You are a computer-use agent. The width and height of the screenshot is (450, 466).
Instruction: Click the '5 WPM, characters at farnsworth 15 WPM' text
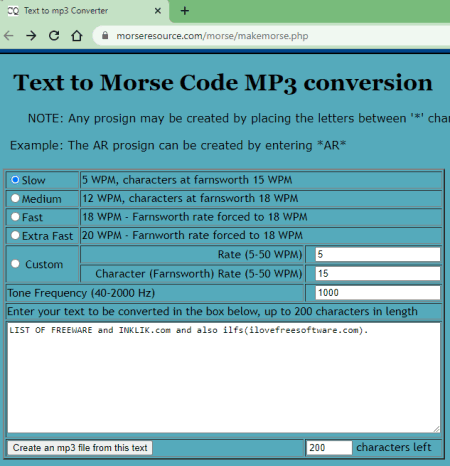tap(187, 180)
